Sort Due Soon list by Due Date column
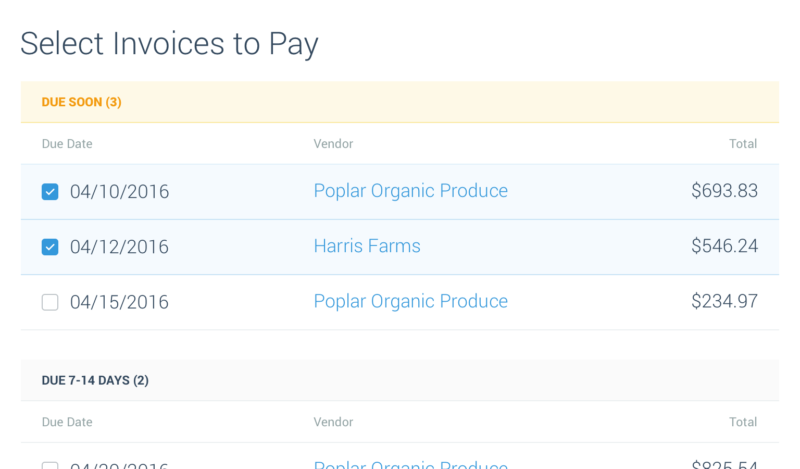The width and height of the screenshot is (800, 469). [x=67, y=144]
